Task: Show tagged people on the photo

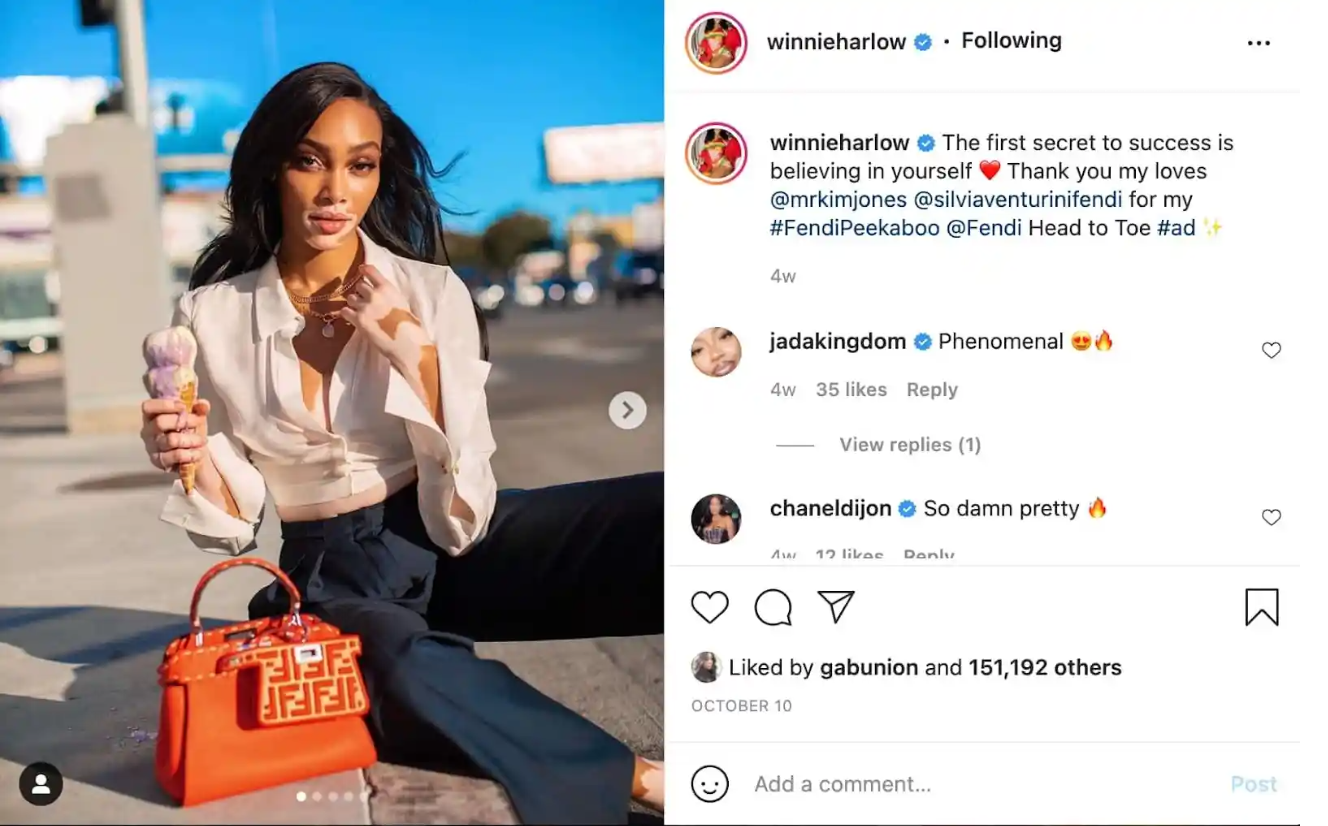Action: tap(41, 785)
